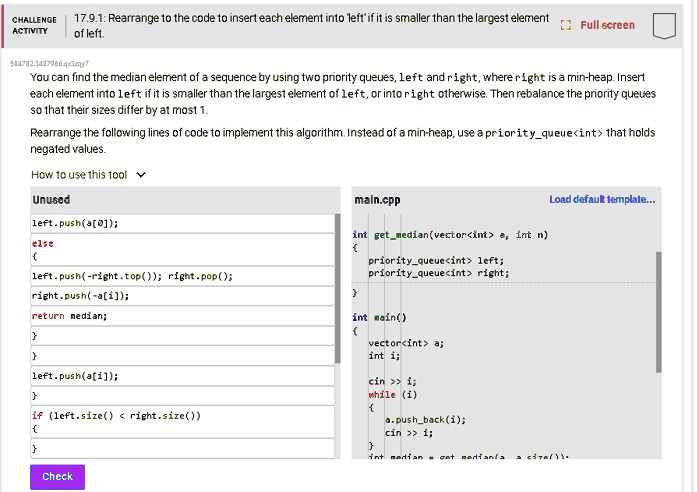Click the Unused panel heading
Screen dimensions: 697x492
[51, 200]
